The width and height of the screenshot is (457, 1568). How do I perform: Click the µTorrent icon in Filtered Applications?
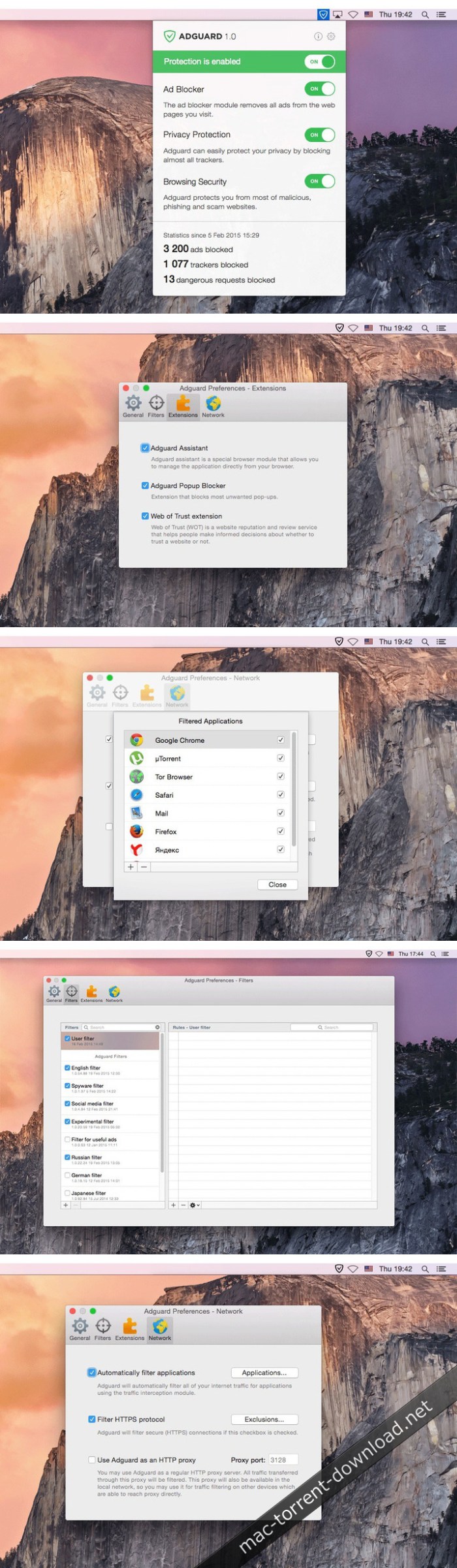(x=136, y=759)
